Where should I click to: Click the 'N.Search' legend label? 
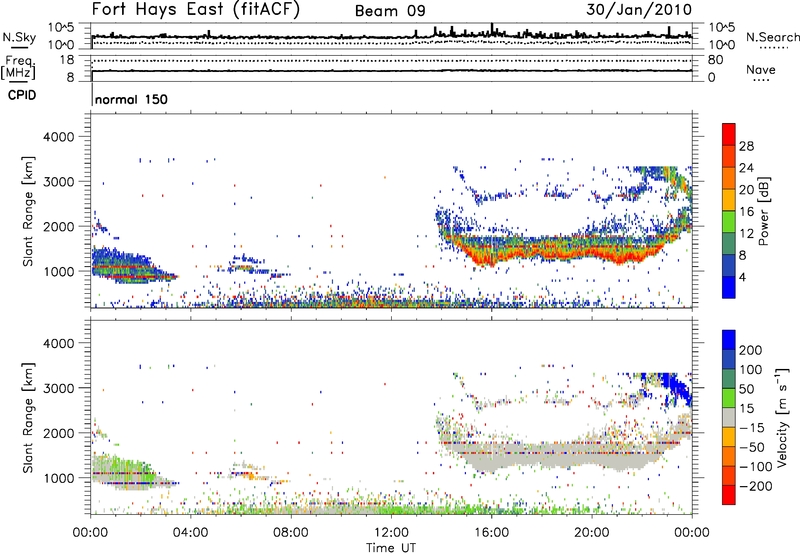[x=772, y=37]
